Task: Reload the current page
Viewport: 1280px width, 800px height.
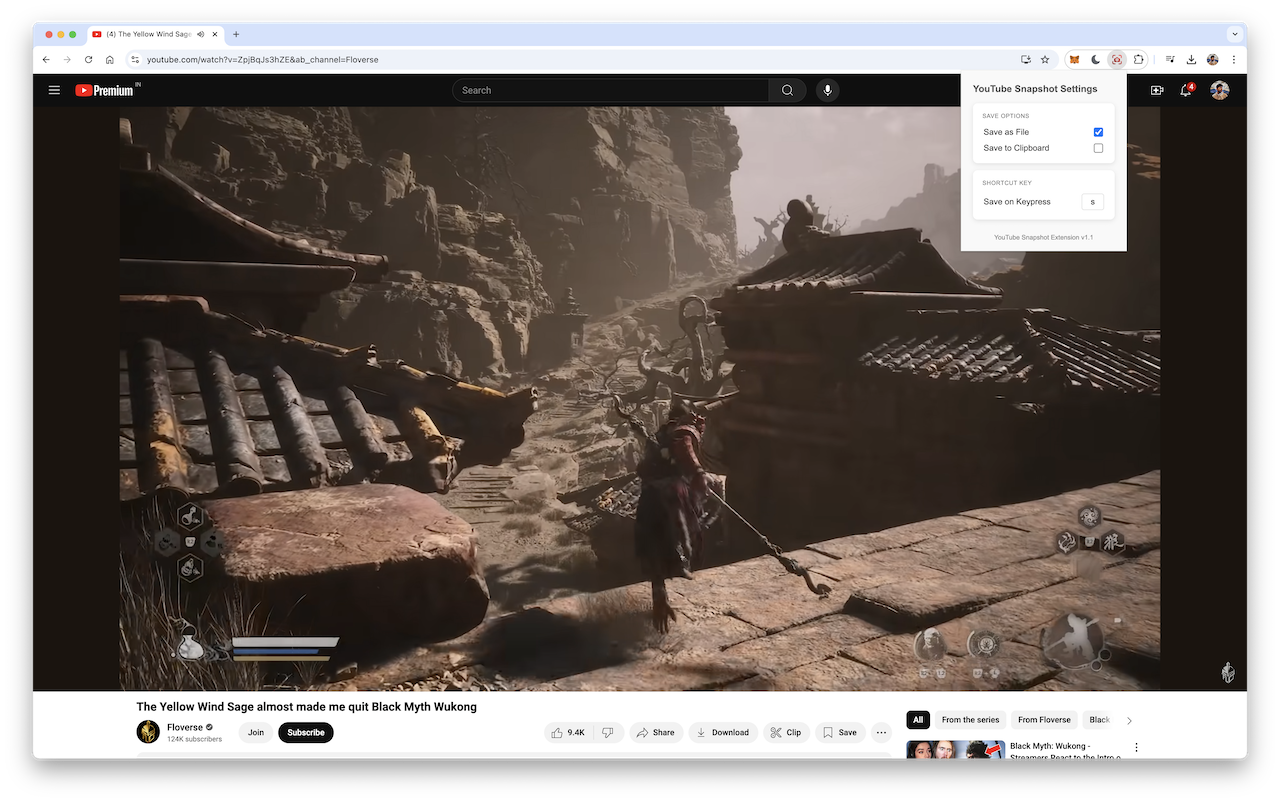Action: click(88, 60)
